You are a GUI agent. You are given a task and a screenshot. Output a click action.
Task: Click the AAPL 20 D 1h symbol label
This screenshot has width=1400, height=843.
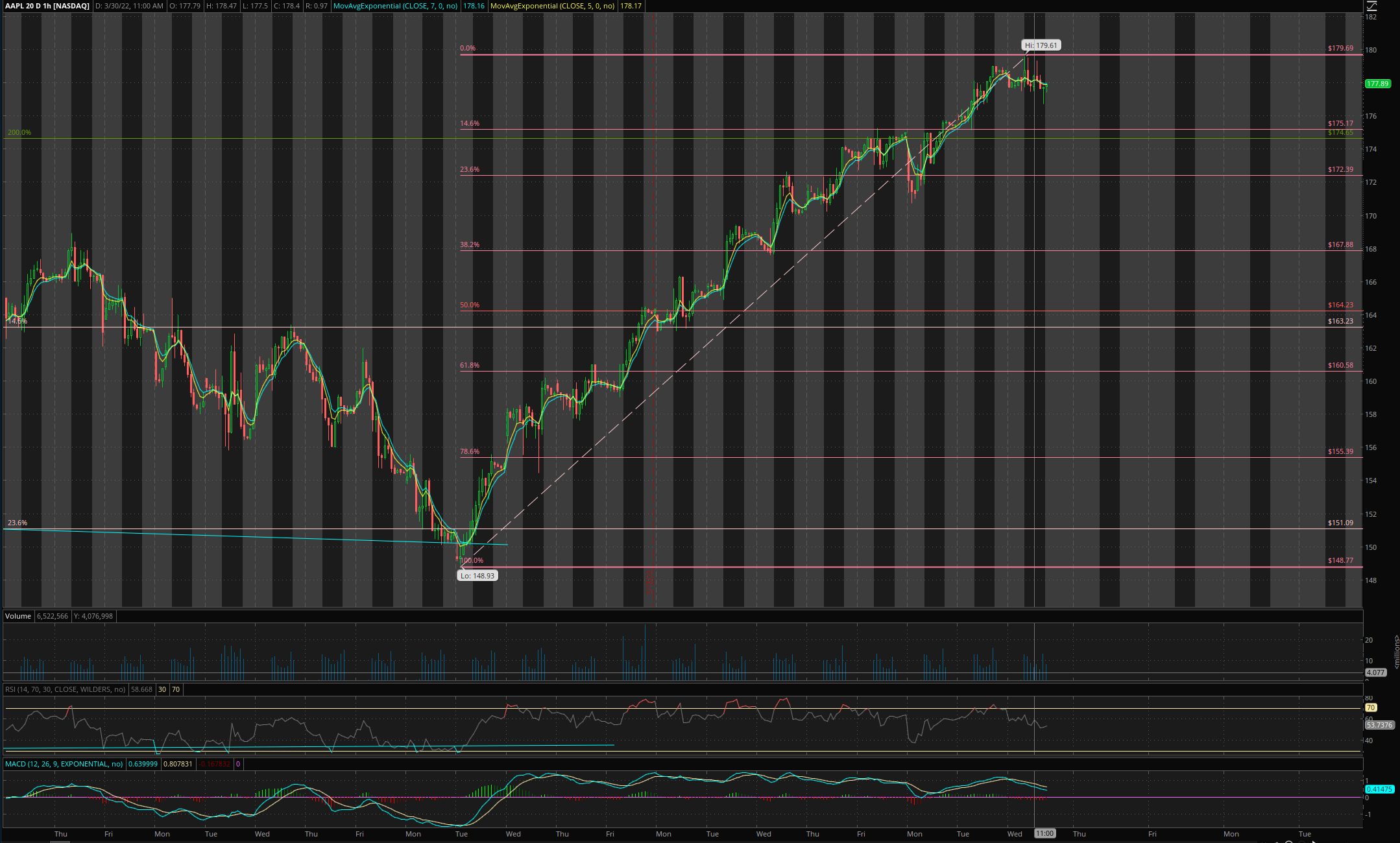pyautogui.click(x=47, y=6)
